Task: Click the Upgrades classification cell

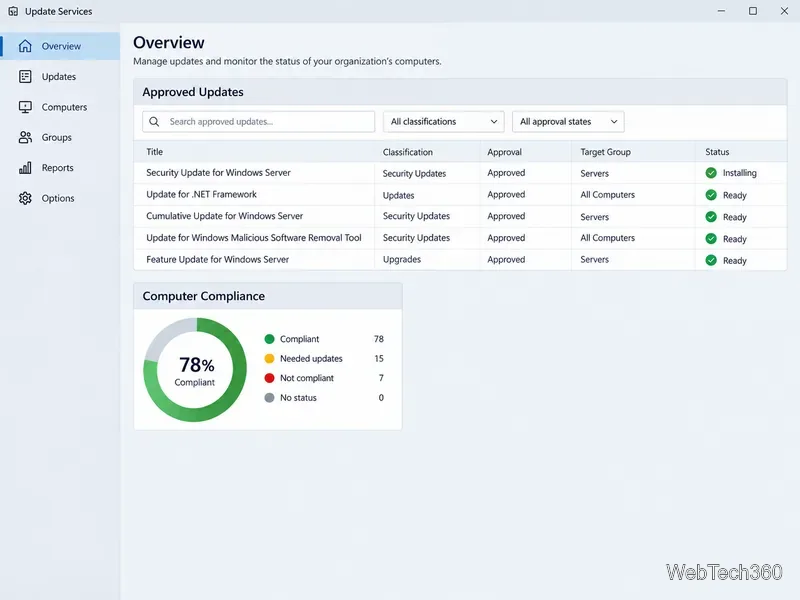Action: tap(402, 259)
